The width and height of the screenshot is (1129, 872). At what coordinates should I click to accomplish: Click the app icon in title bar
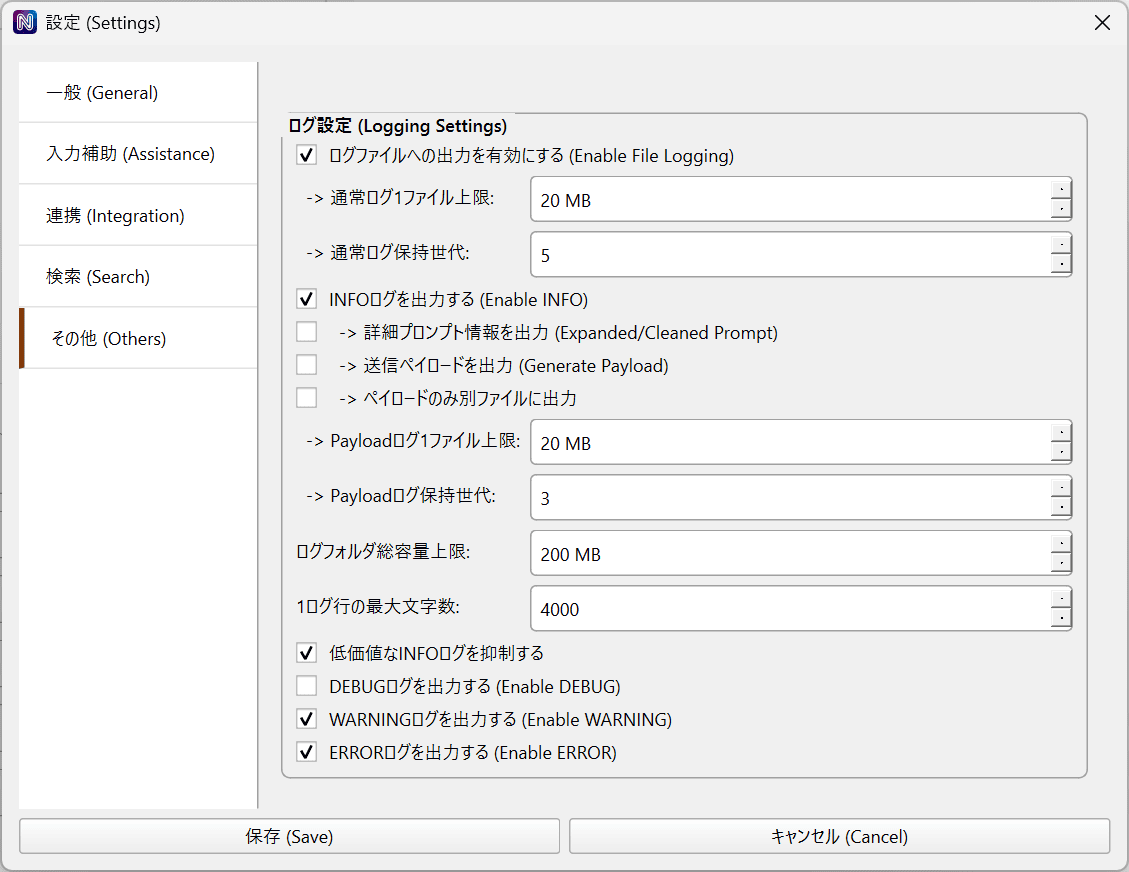[25, 22]
